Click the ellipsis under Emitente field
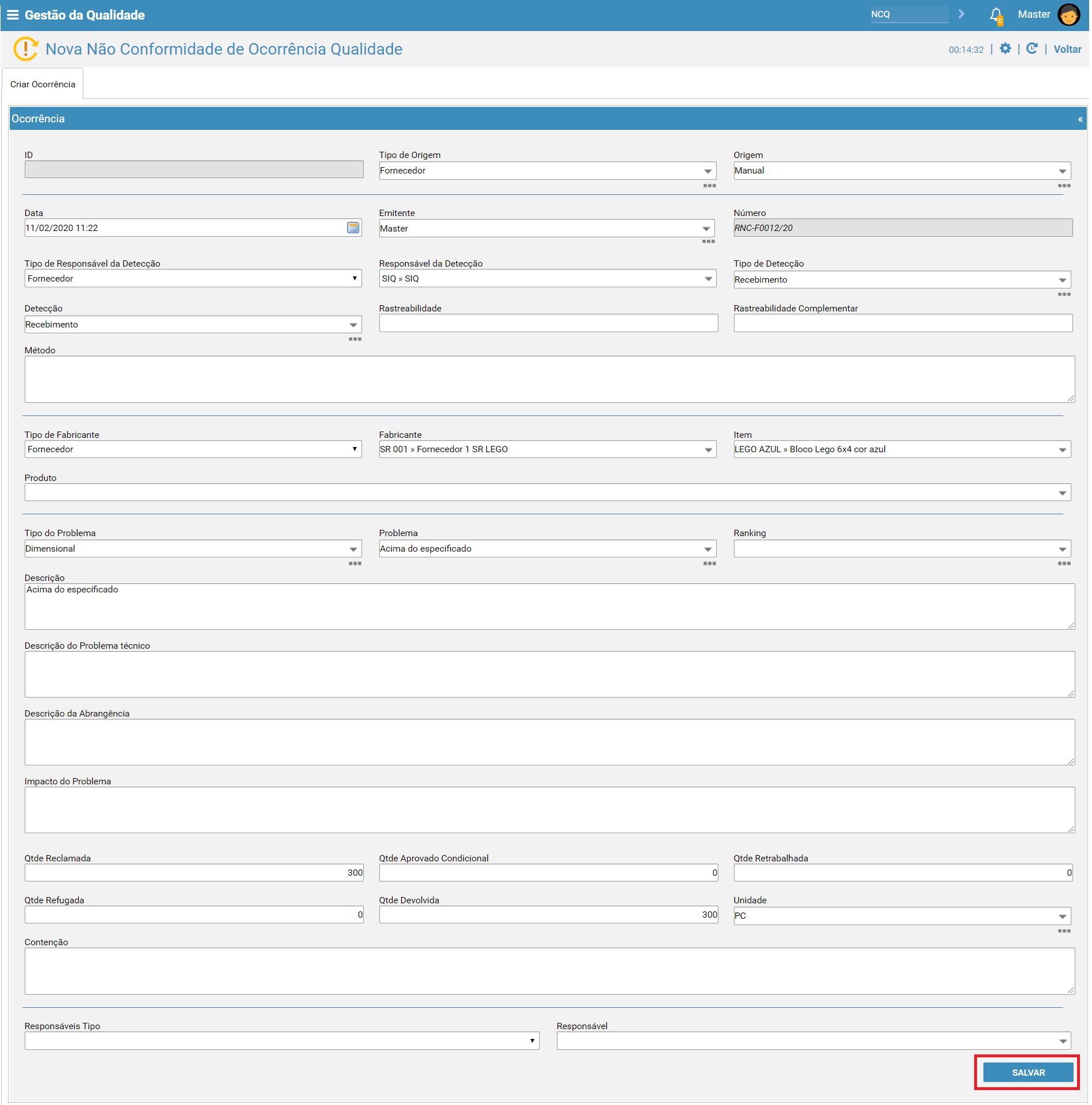Screen dimensions: 1092x1105 coord(708,241)
